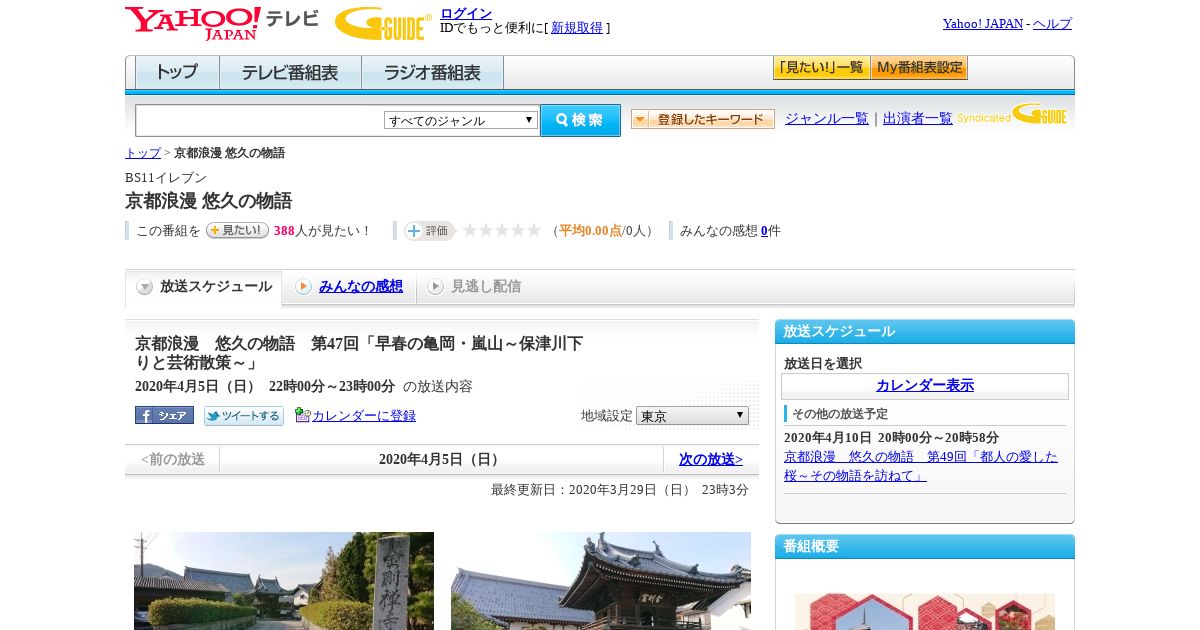
Task: Open the Yahoo! Japan TV logo
Action: click(x=222, y=22)
